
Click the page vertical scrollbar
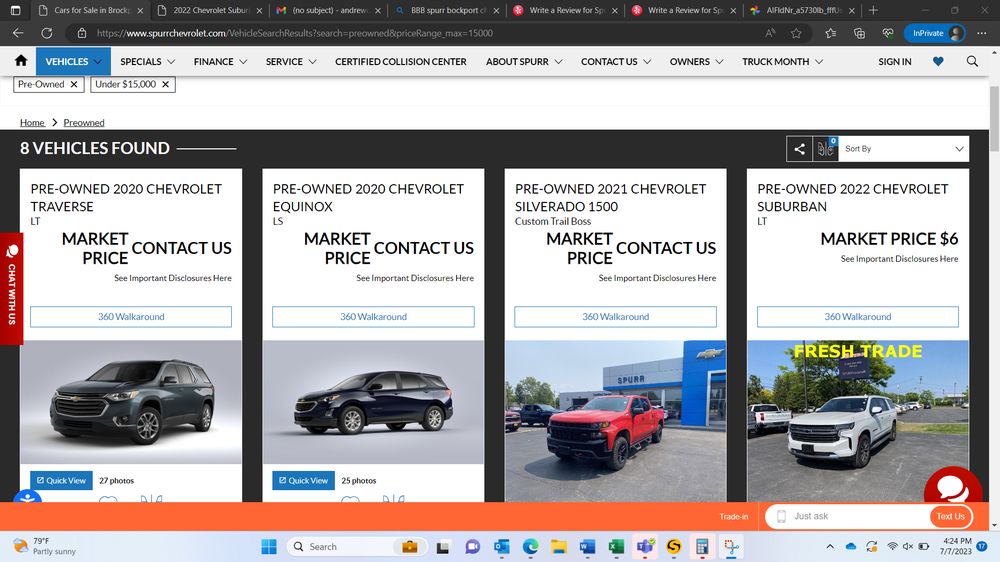pos(994,118)
